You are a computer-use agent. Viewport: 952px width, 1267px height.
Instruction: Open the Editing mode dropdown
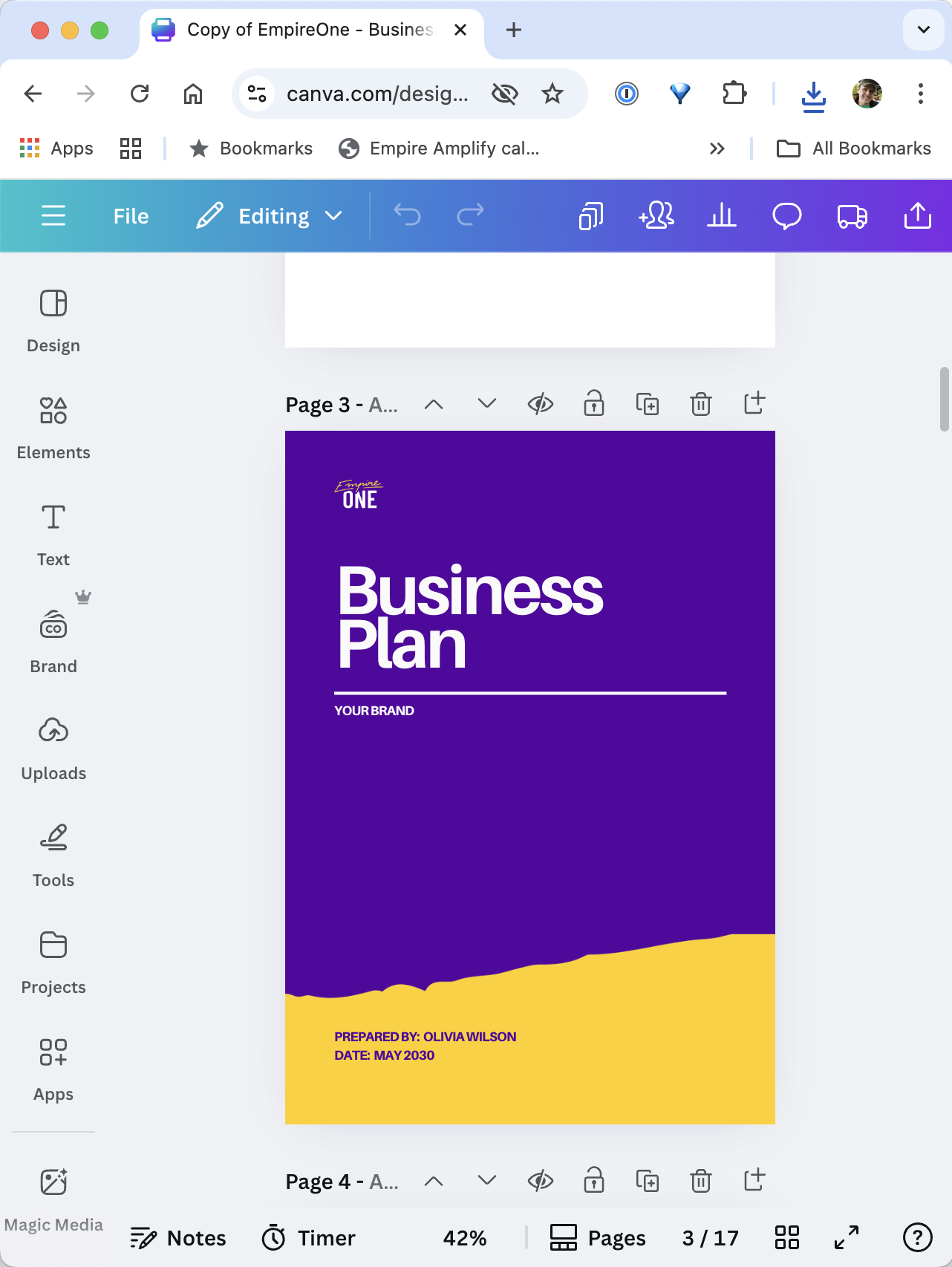pos(270,216)
